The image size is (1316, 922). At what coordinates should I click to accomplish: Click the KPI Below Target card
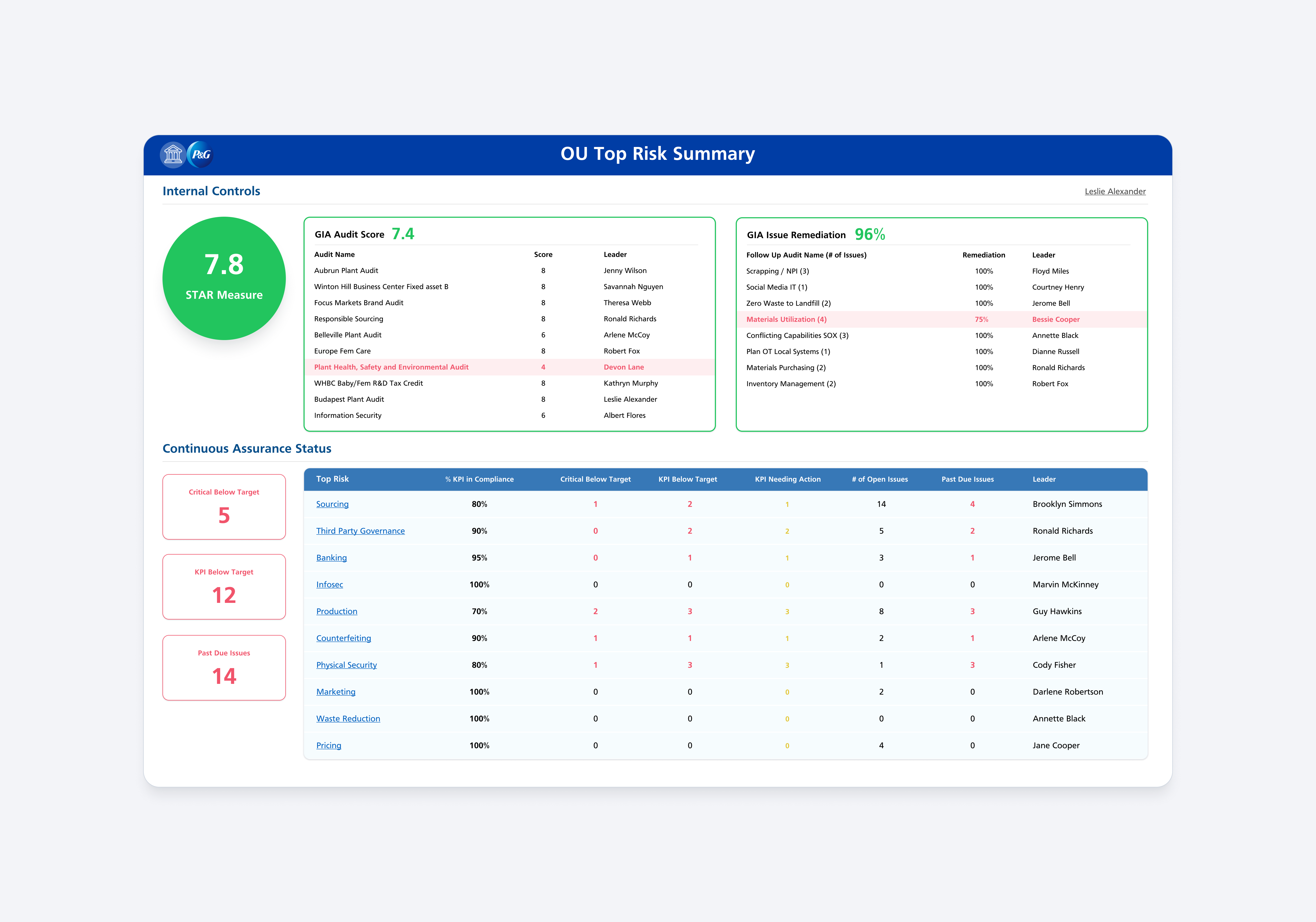[224, 587]
